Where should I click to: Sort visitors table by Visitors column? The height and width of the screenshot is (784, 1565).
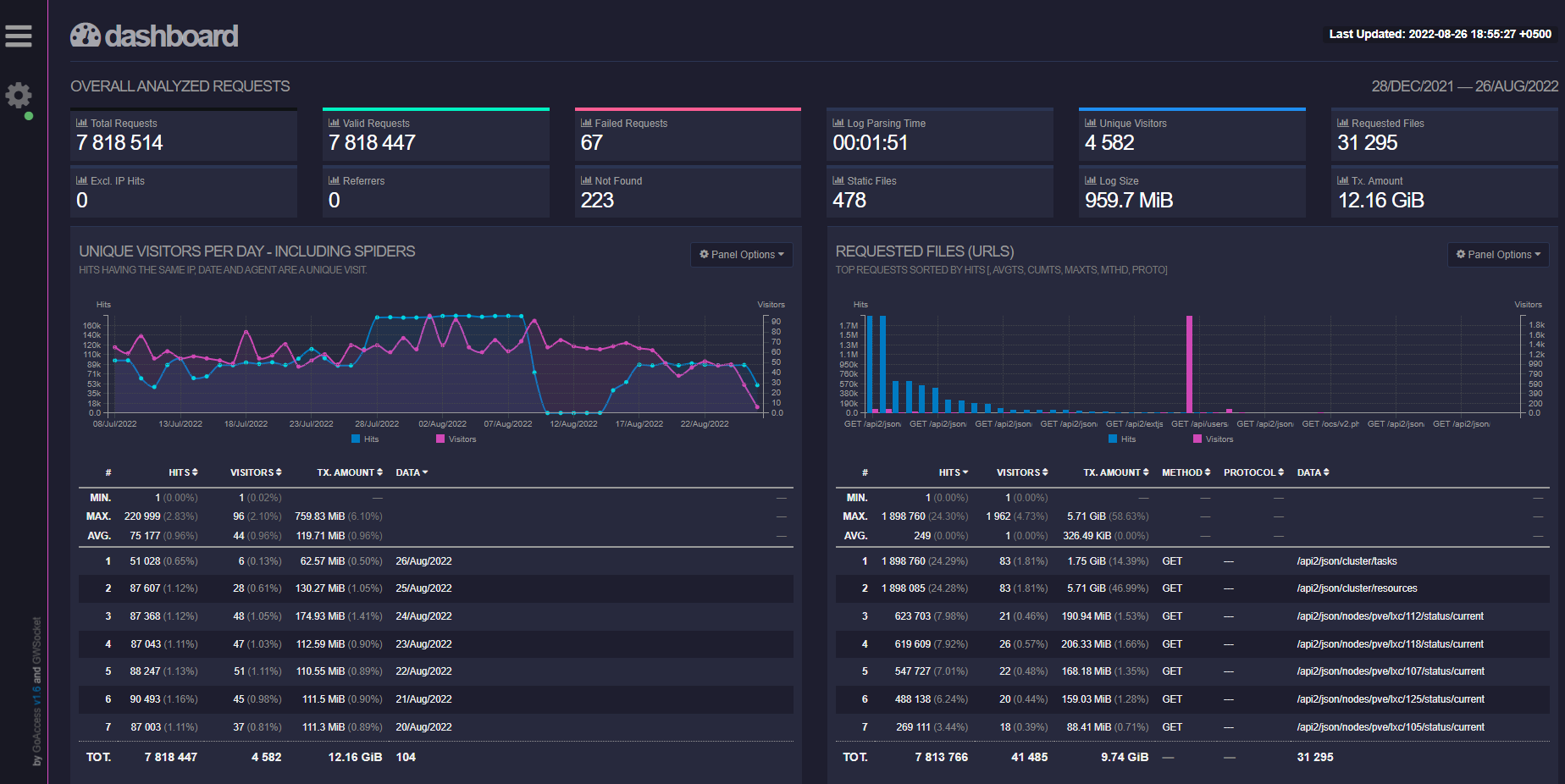[256, 472]
